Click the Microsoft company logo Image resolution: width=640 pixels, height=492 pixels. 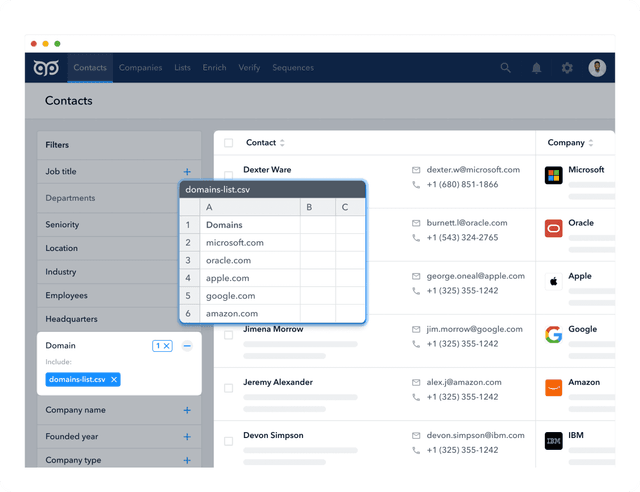tap(553, 176)
